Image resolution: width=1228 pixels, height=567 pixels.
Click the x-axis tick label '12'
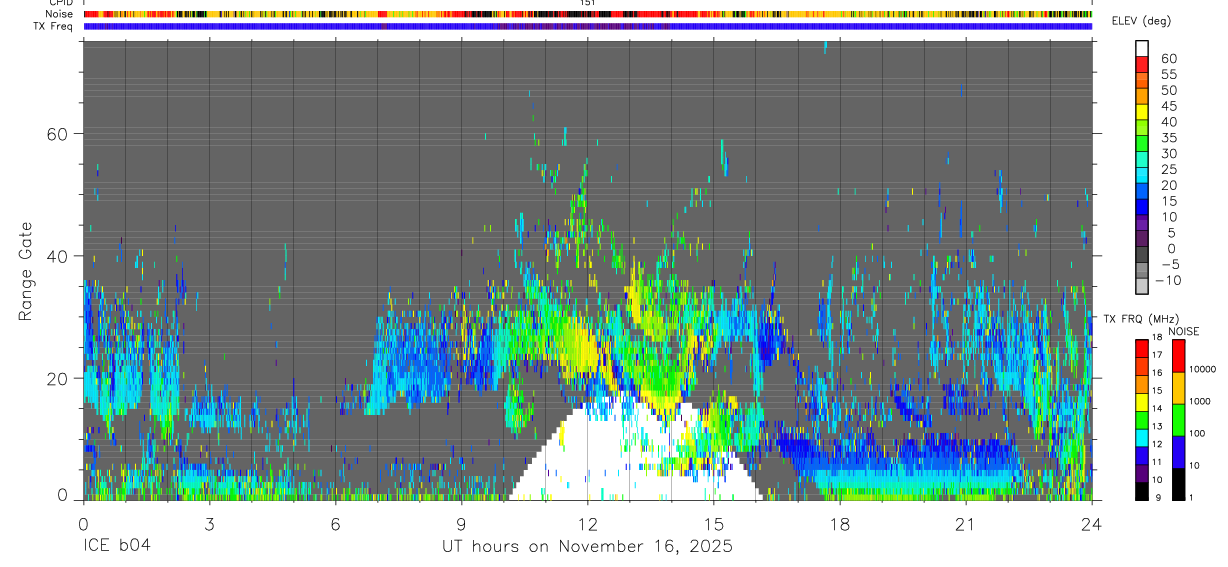[588, 523]
